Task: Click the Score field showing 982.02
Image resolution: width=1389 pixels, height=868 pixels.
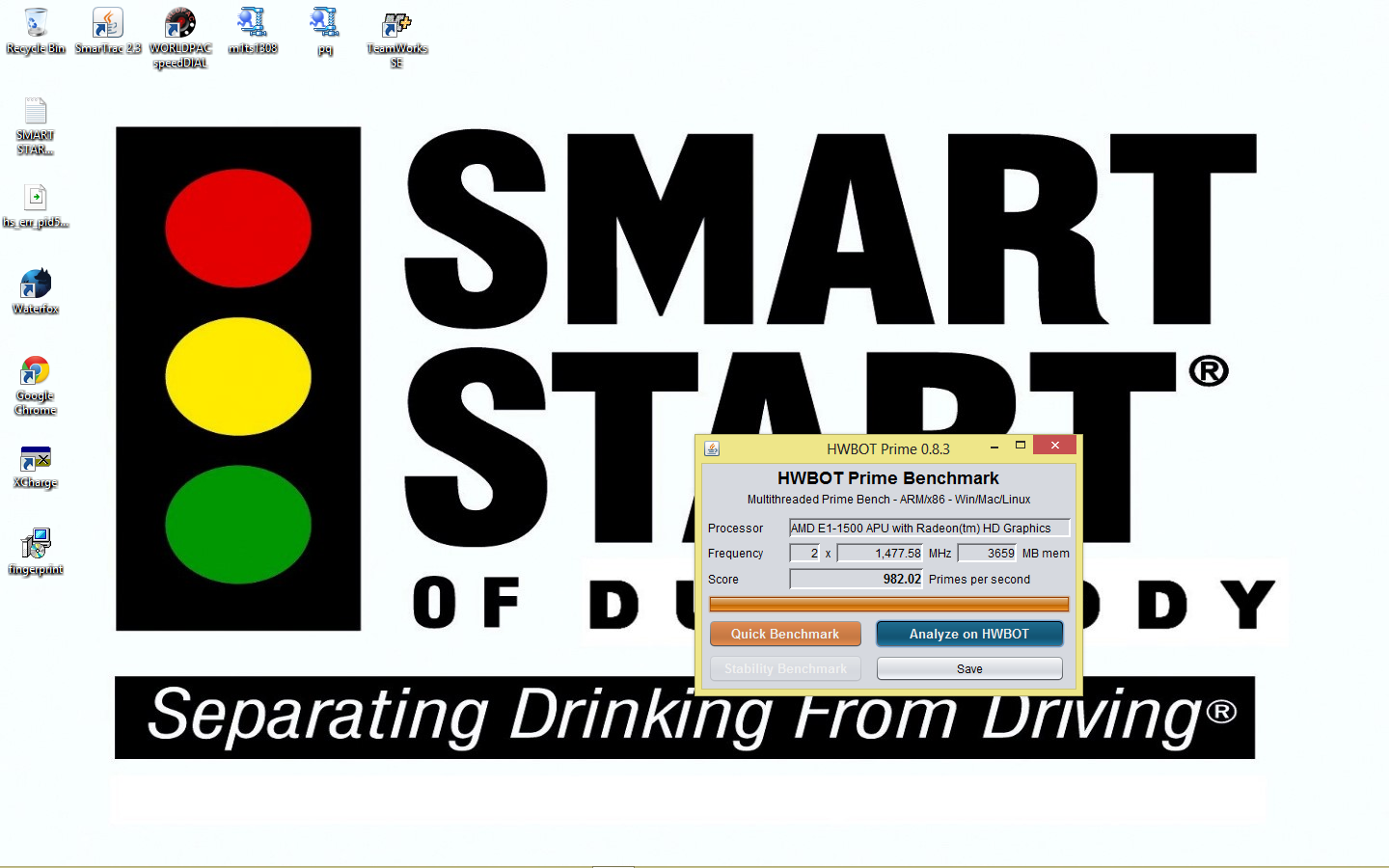Action: (857, 579)
